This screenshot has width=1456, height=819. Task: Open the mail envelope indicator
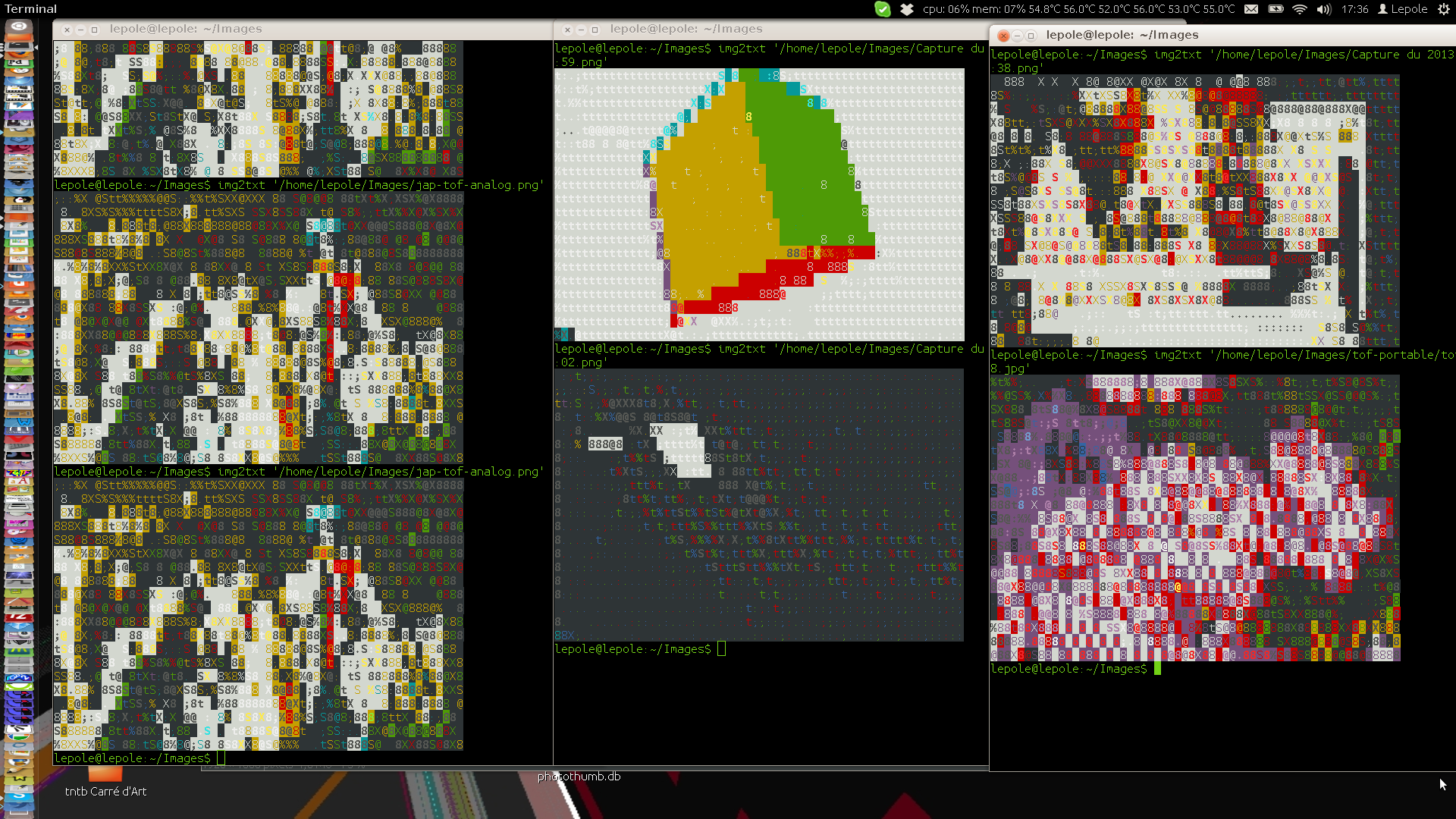(1251, 9)
